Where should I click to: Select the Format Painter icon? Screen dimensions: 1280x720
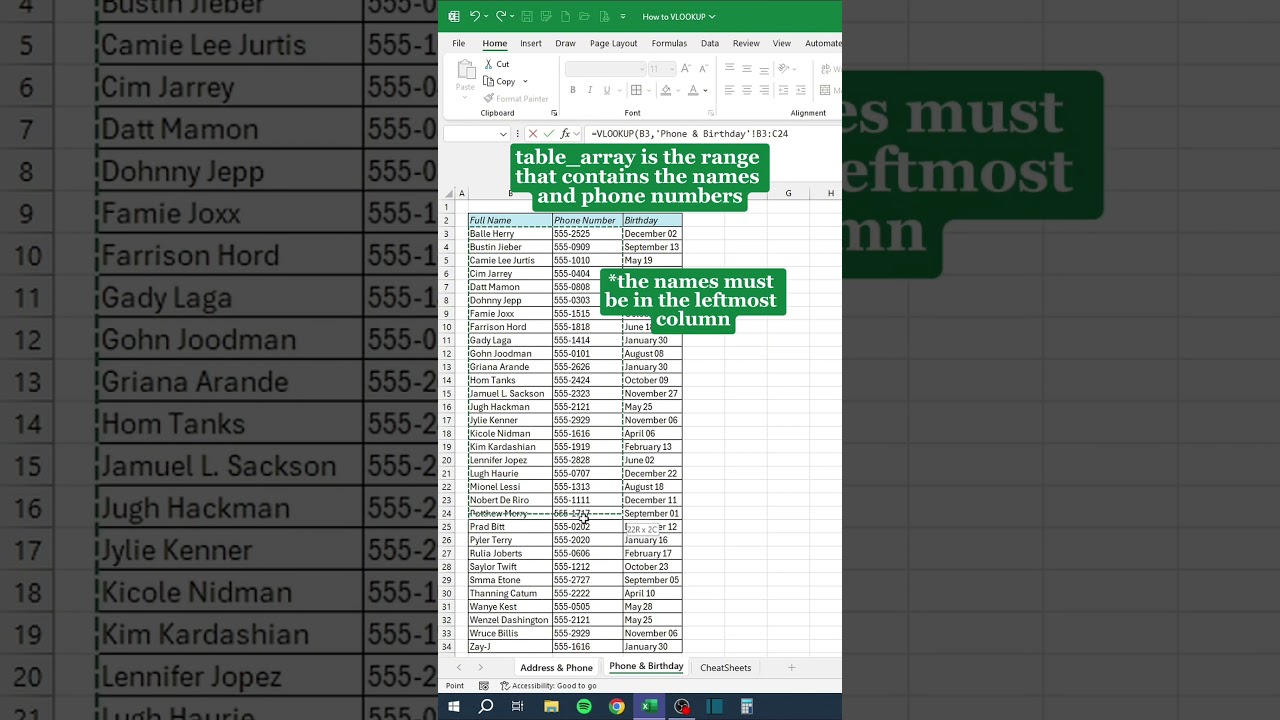point(490,97)
